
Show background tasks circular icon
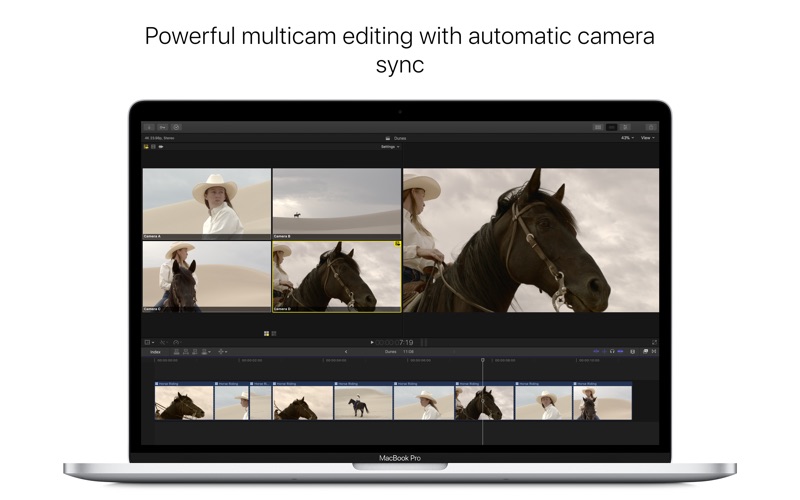pyautogui.click(x=176, y=127)
